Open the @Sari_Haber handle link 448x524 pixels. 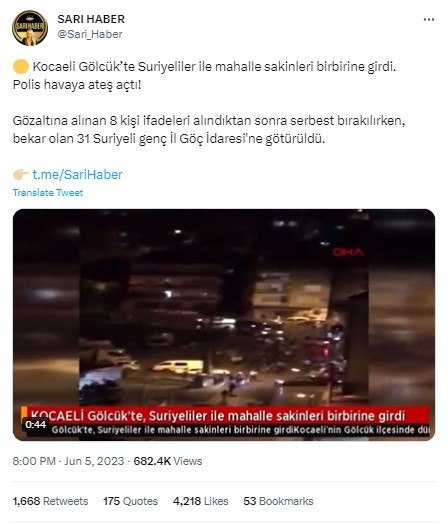90,34
